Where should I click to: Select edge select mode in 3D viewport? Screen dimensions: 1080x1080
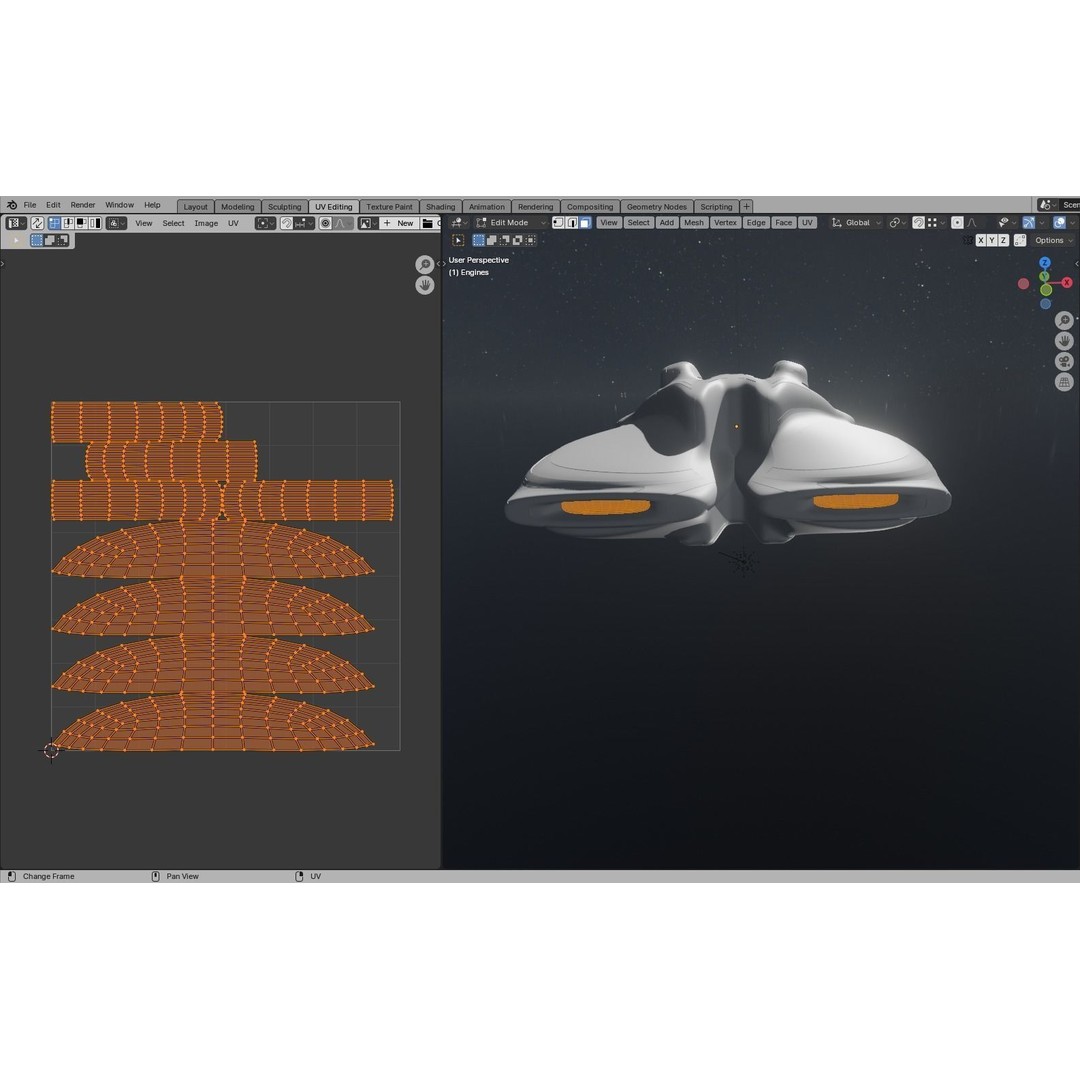click(572, 222)
